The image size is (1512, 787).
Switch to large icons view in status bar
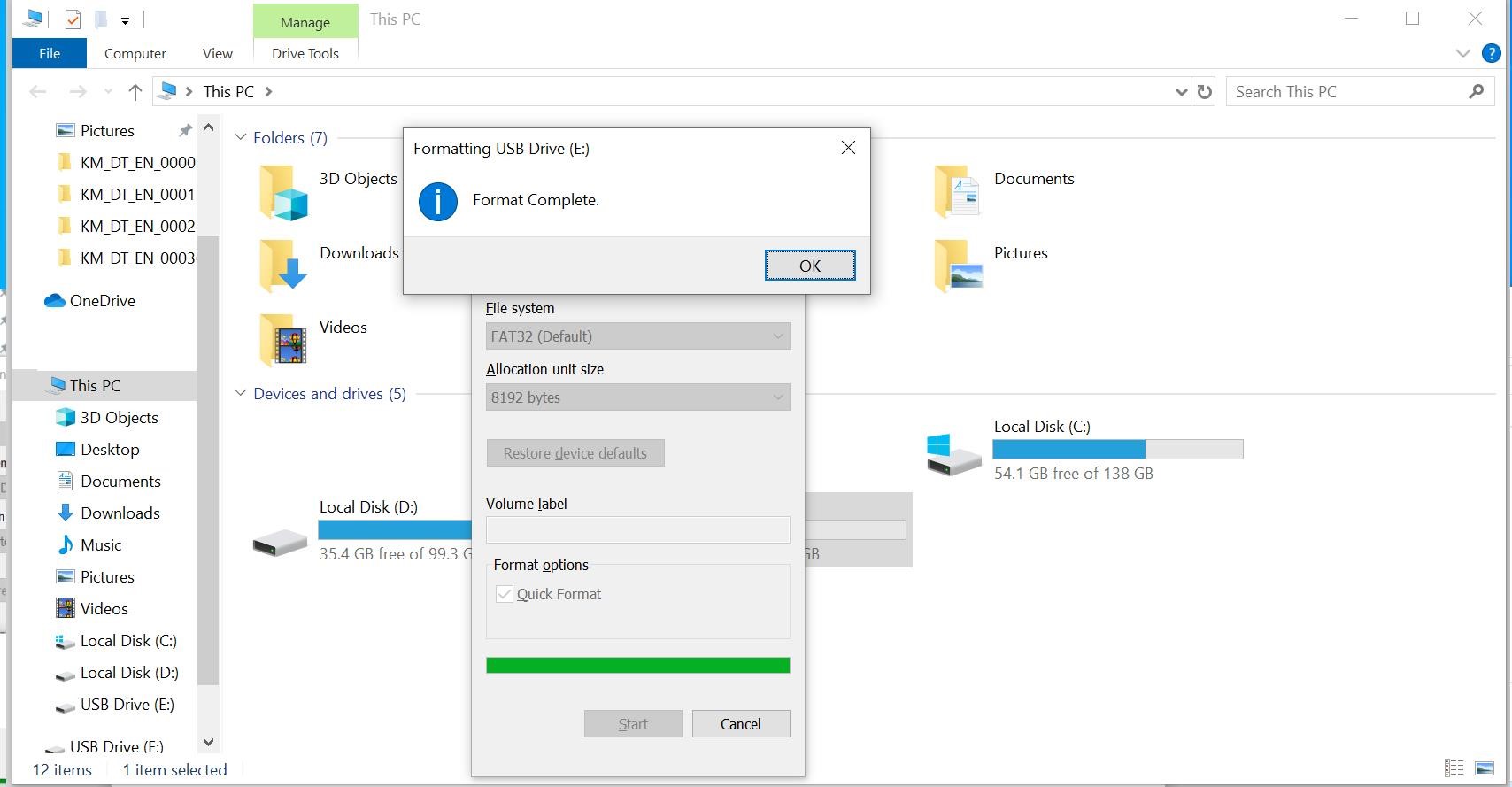coord(1485,768)
